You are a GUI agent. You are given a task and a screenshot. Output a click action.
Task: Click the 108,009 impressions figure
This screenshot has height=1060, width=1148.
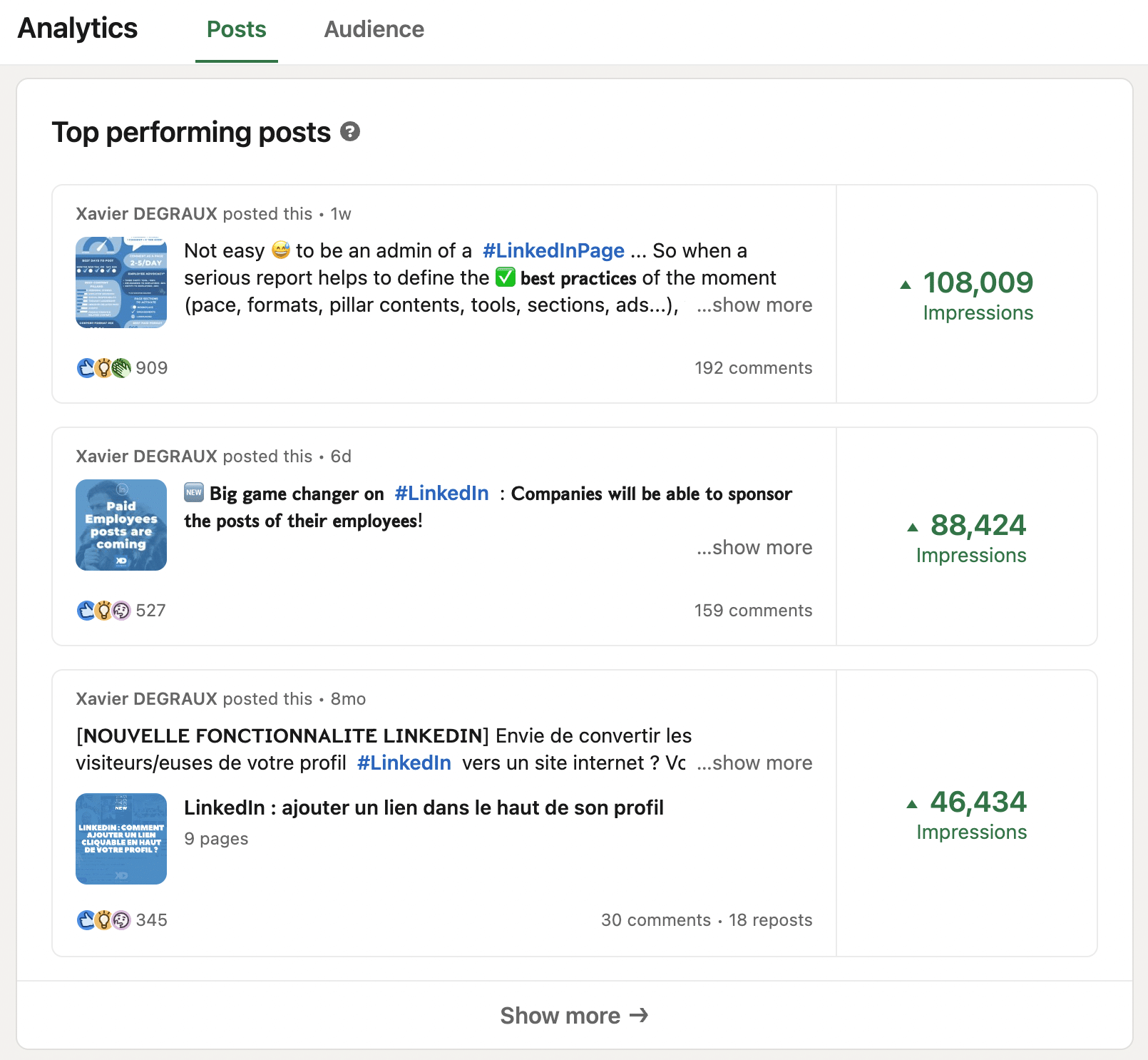tap(978, 283)
